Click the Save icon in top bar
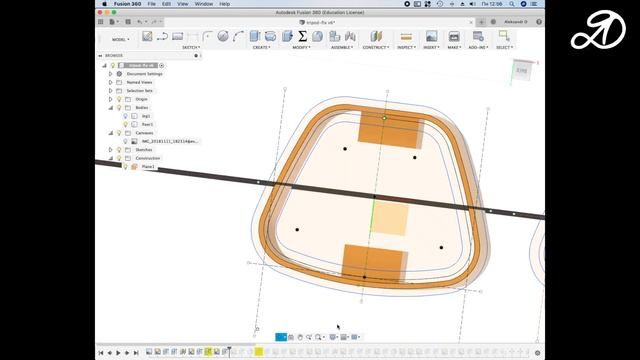This screenshot has width=640, height=360. coord(128,22)
